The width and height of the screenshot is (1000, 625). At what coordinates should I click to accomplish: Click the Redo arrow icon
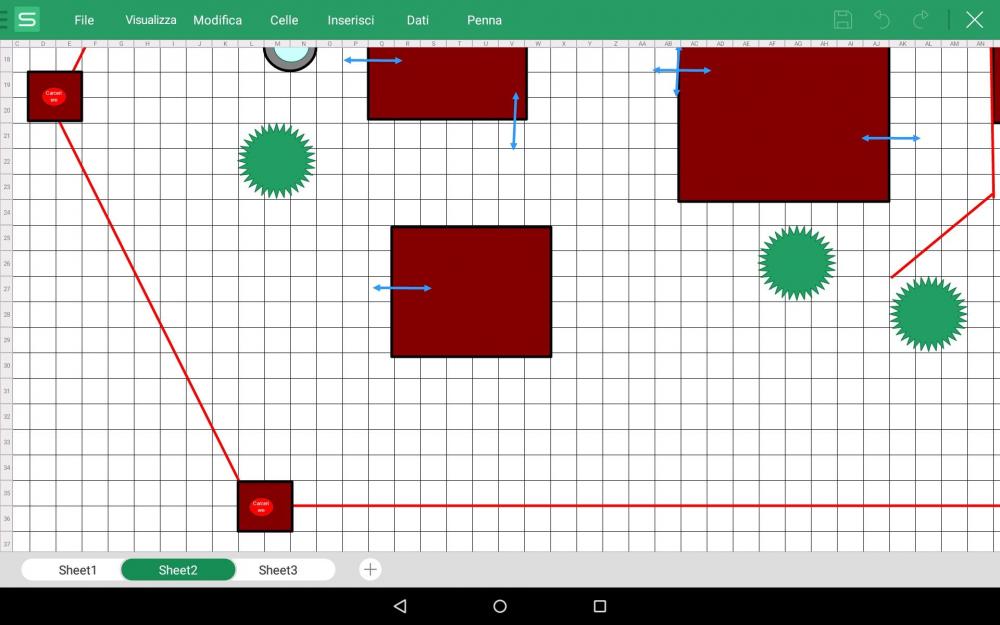click(921, 20)
